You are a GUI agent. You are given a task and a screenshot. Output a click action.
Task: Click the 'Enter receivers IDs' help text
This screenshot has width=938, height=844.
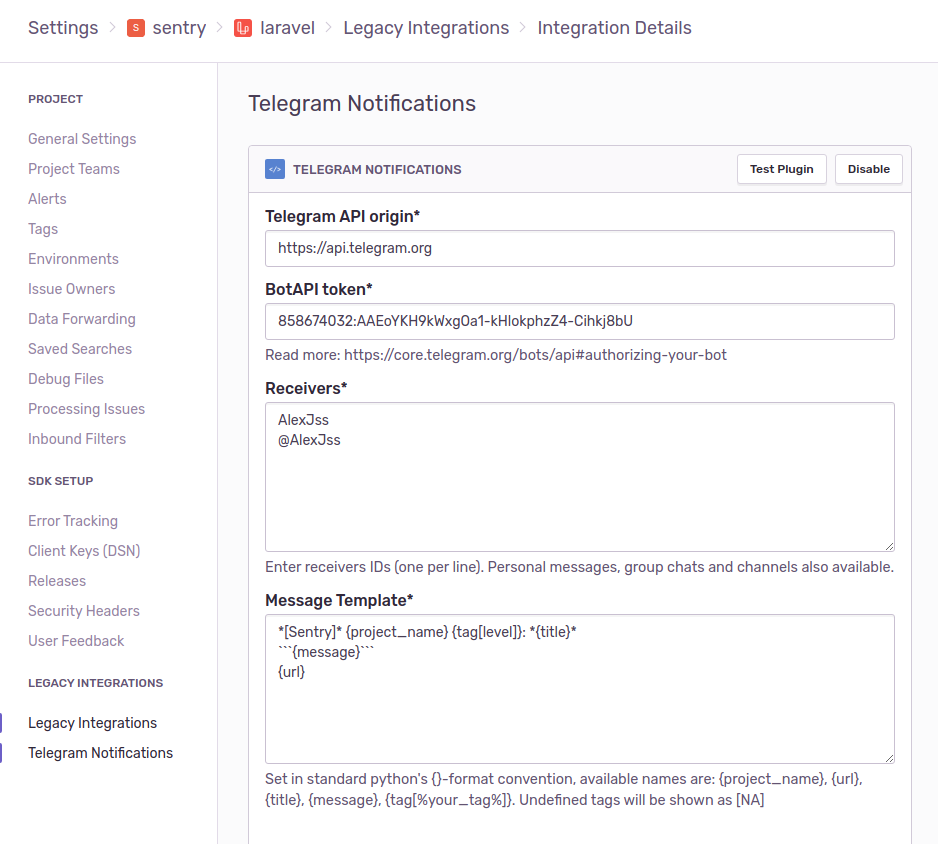(579, 567)
